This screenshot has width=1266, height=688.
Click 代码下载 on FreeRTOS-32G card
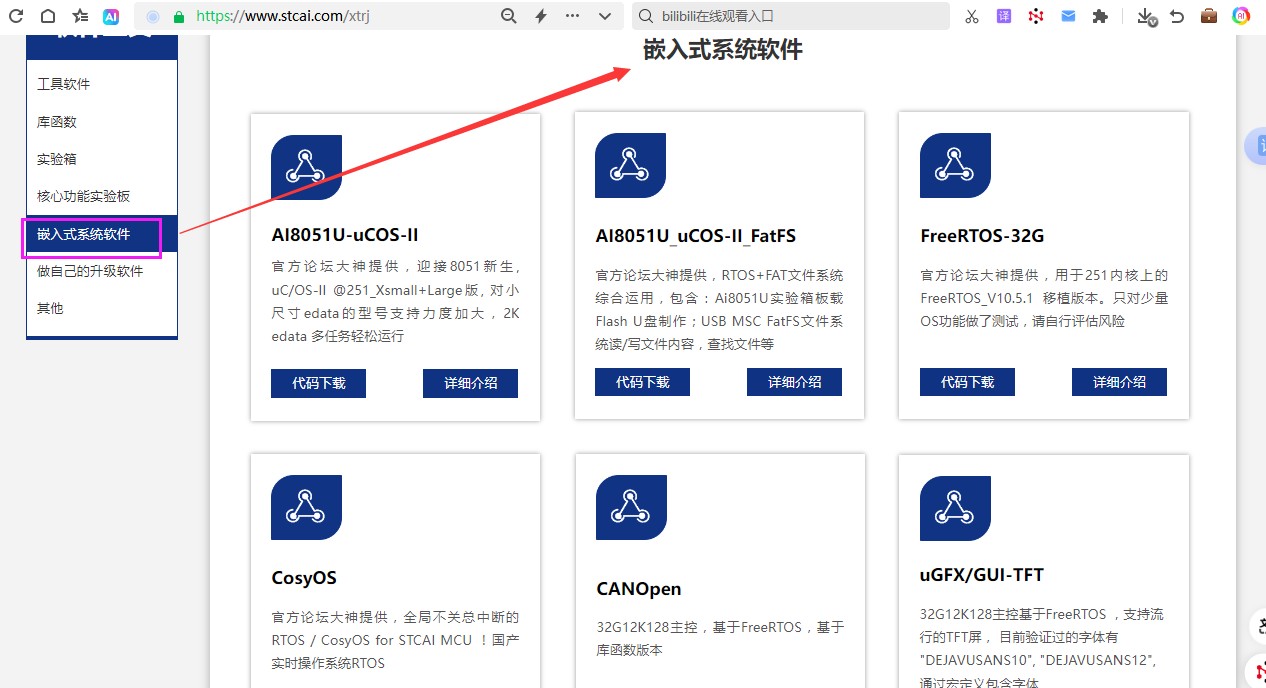[x=967, y=382]
